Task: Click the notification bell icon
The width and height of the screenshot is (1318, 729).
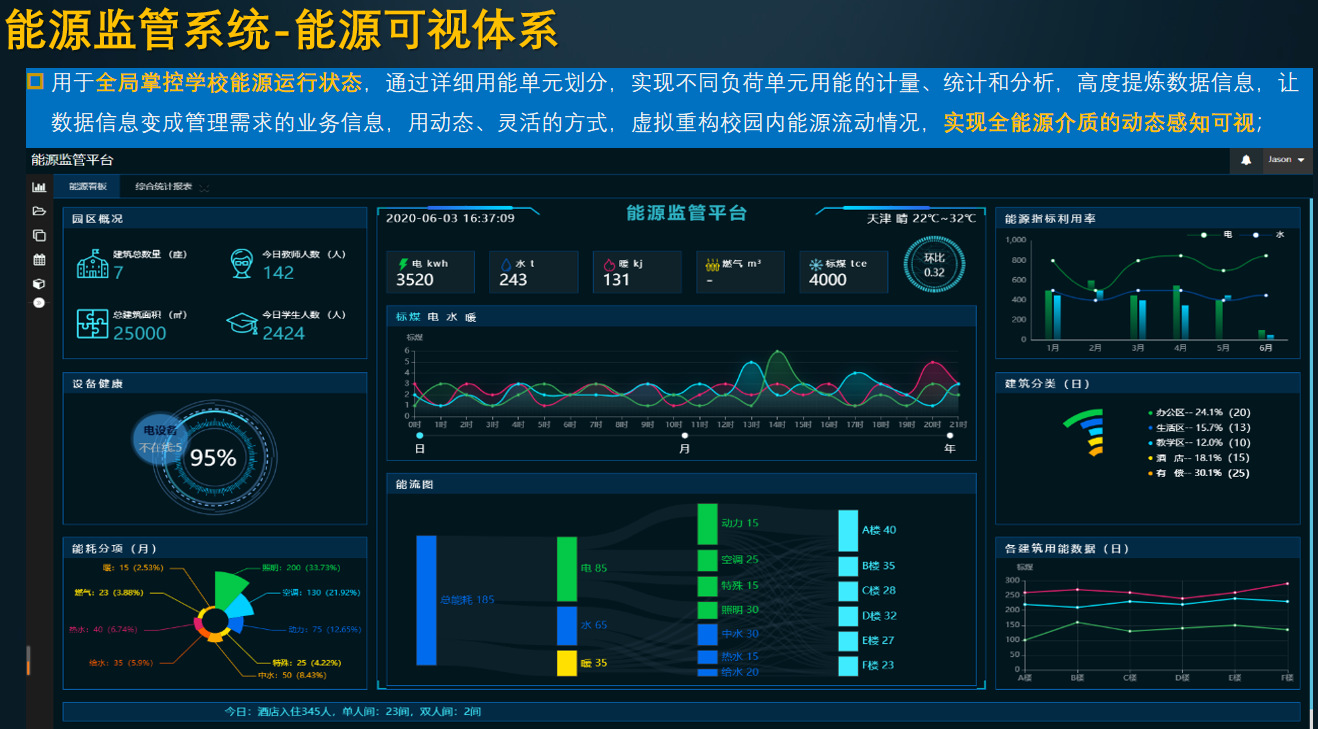Action: [x=1246, y=160]
